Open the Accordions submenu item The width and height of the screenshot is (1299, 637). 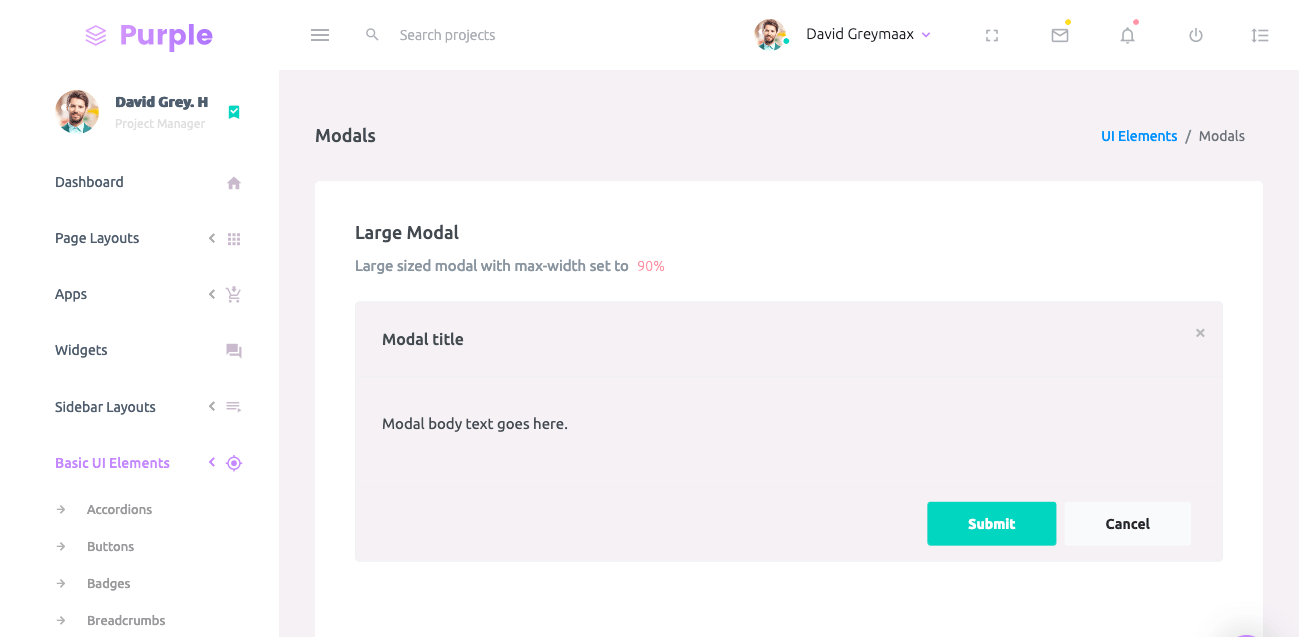(119, 509)
